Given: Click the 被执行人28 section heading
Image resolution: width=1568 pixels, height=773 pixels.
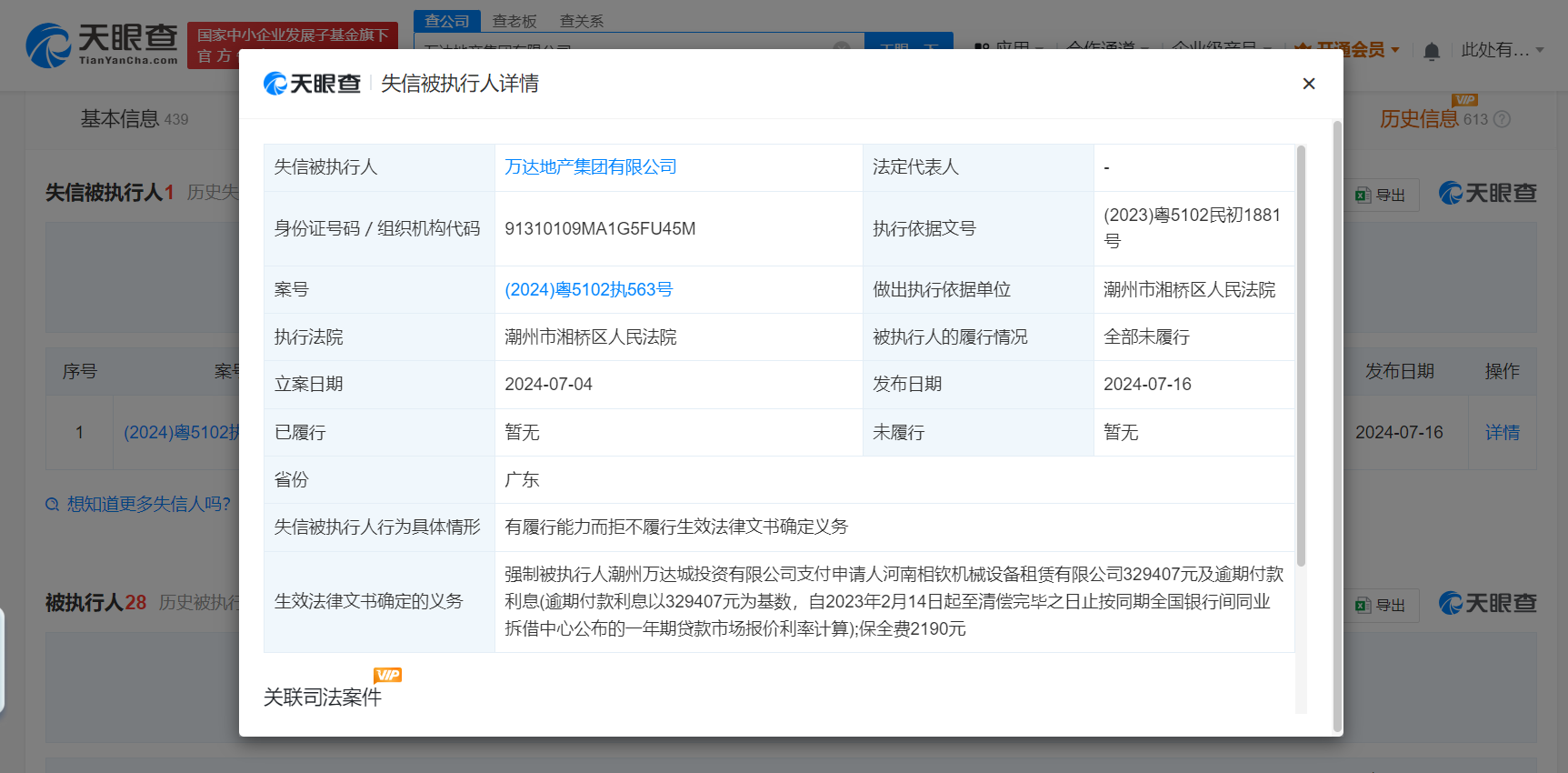Looking at the screenshot, I should (96, 603).
